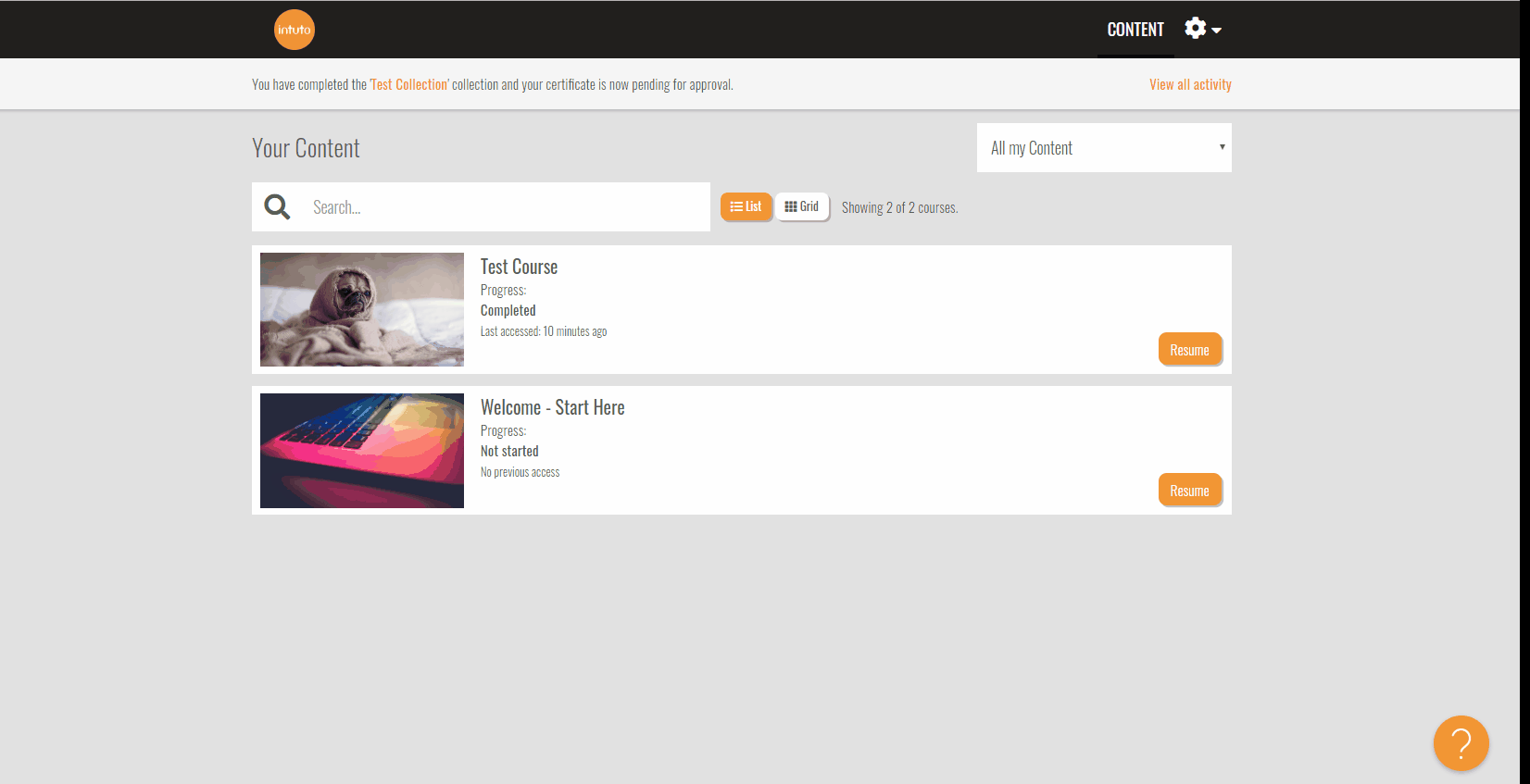Open the Test Course title
This screenshot has width=1530, height=784.
pos(519,267)
